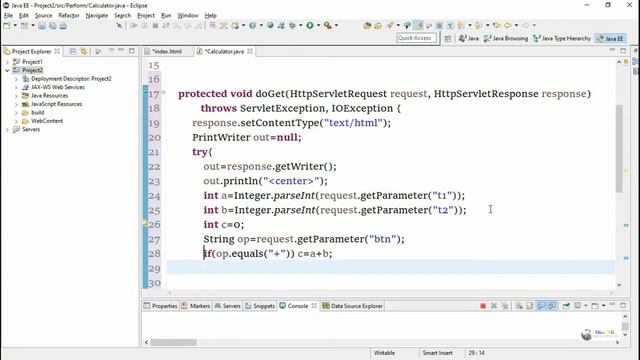Click the Collapse All icon in Project Explorer
The height and width of the screenshot is (360, 640).
tap(73, 51)
